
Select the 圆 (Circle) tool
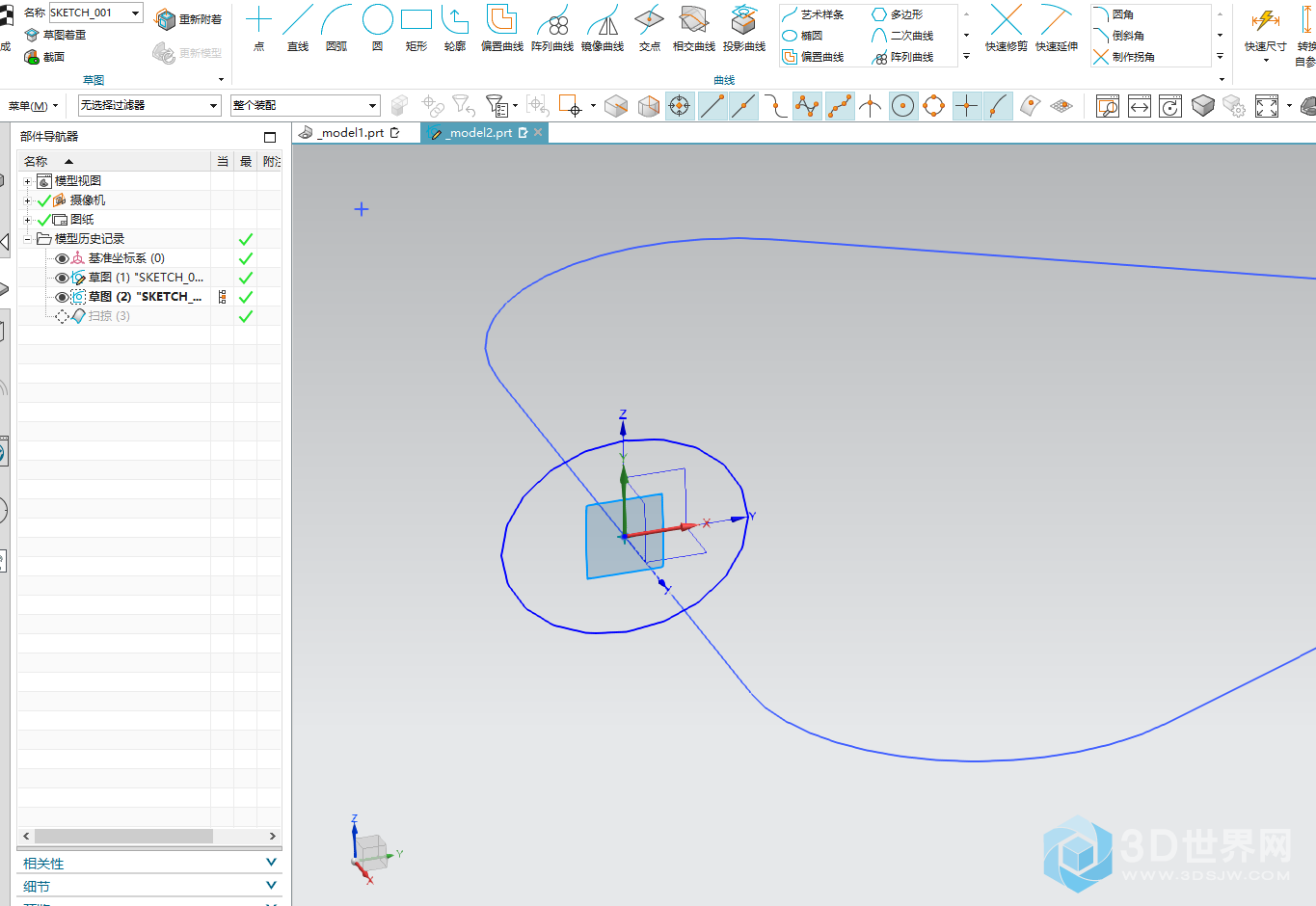377,28
